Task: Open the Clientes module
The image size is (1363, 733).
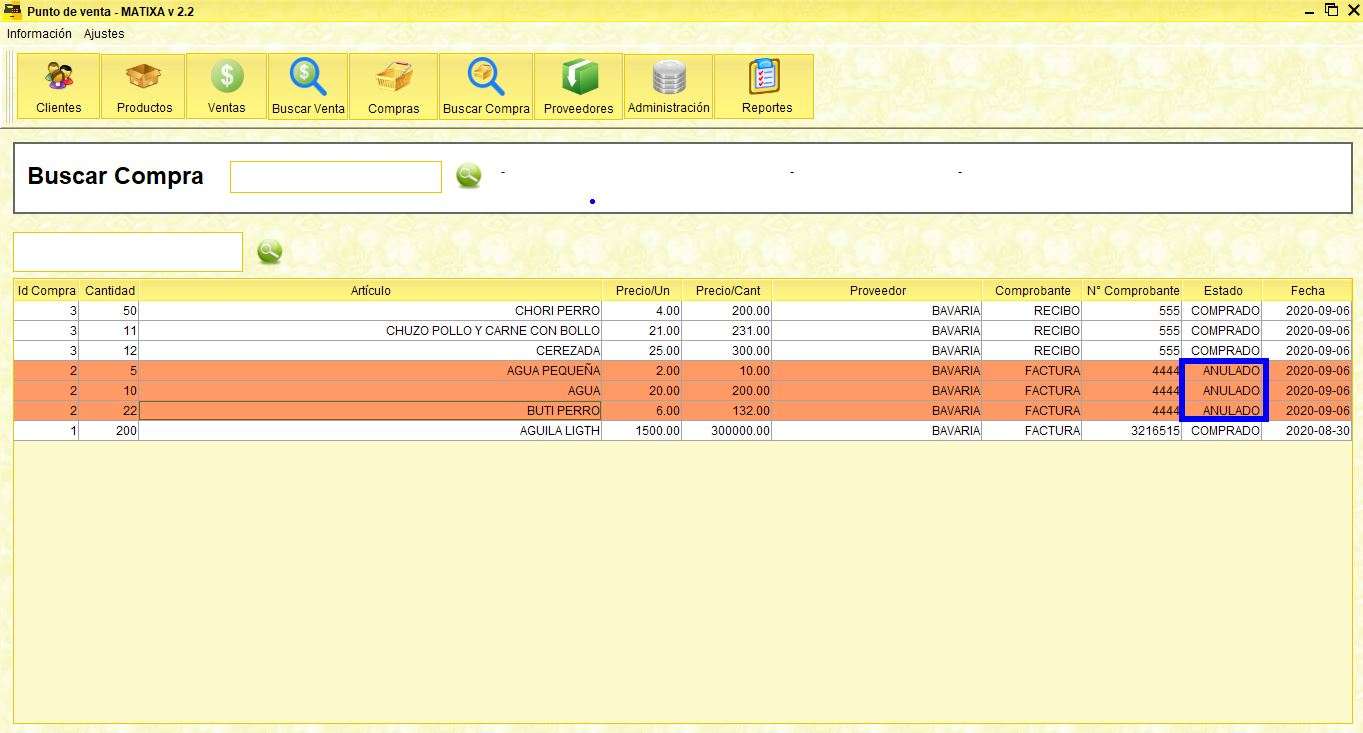Action: click(57, 85)
